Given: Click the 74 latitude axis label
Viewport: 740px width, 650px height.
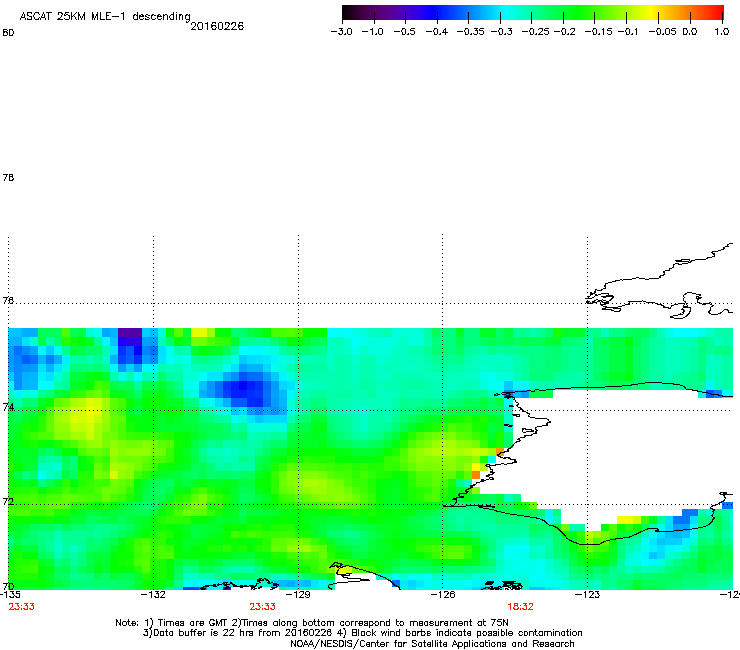Looking at the screenshot, I should point(8,407).
